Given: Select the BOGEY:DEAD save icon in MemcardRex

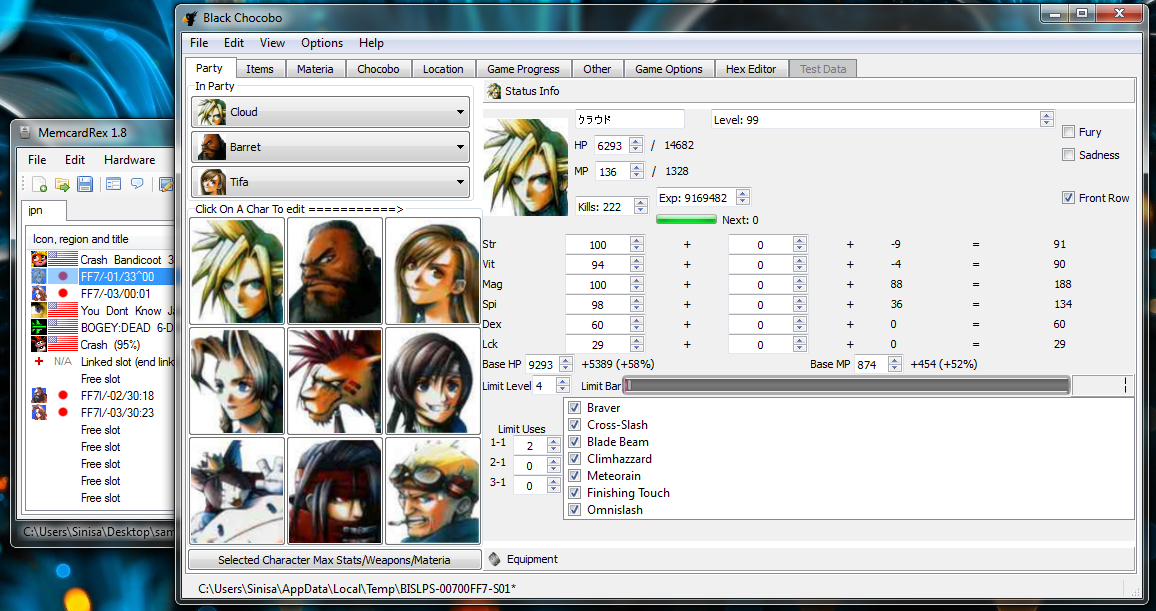Looking at the screenshot, I should (39, 327).
